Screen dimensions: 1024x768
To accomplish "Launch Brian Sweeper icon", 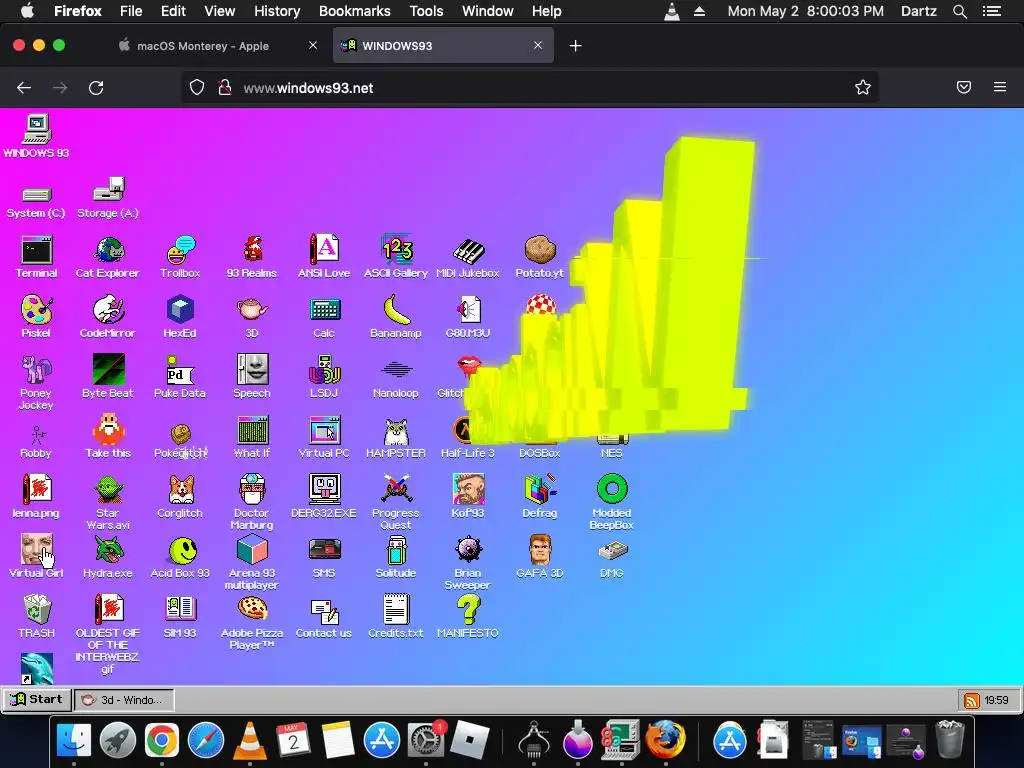I will pyautogui.click(x=468, y=563).
